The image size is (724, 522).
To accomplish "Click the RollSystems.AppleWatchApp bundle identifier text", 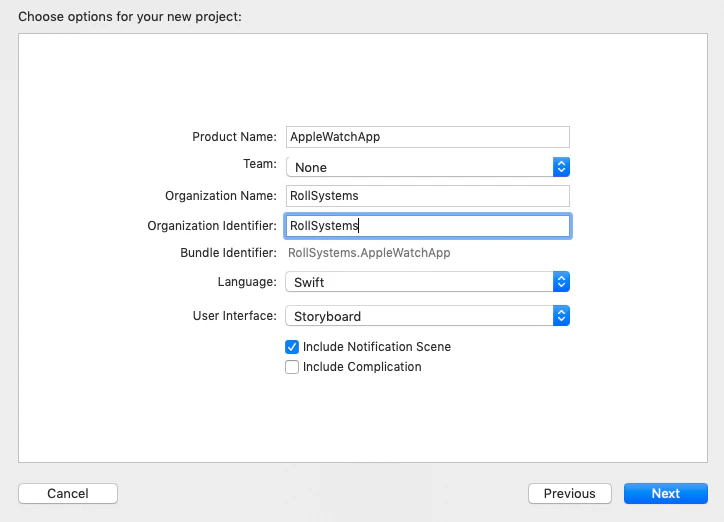I will (369, 253).
